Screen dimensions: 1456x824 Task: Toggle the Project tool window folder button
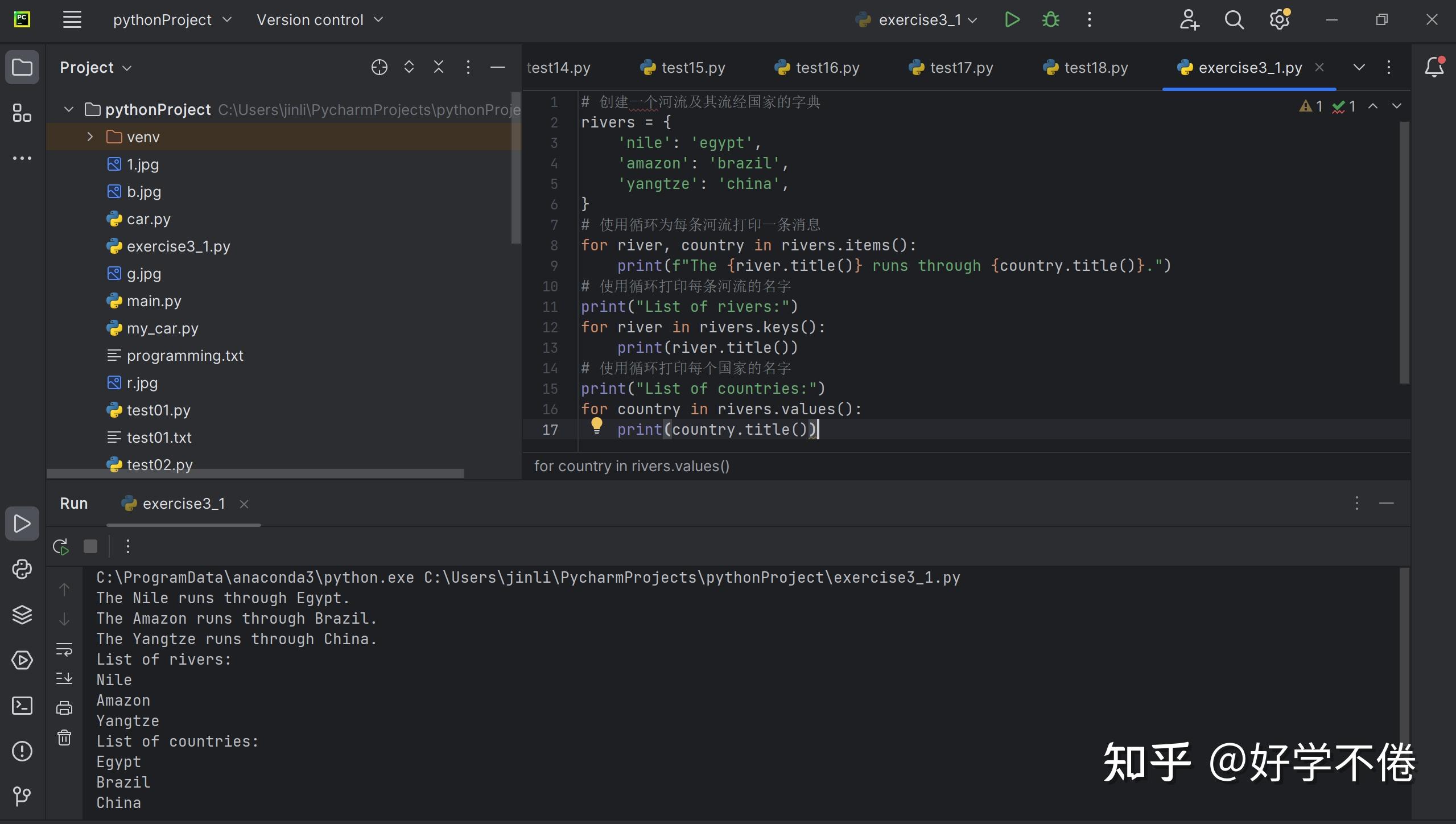click(x=22, y=68)
